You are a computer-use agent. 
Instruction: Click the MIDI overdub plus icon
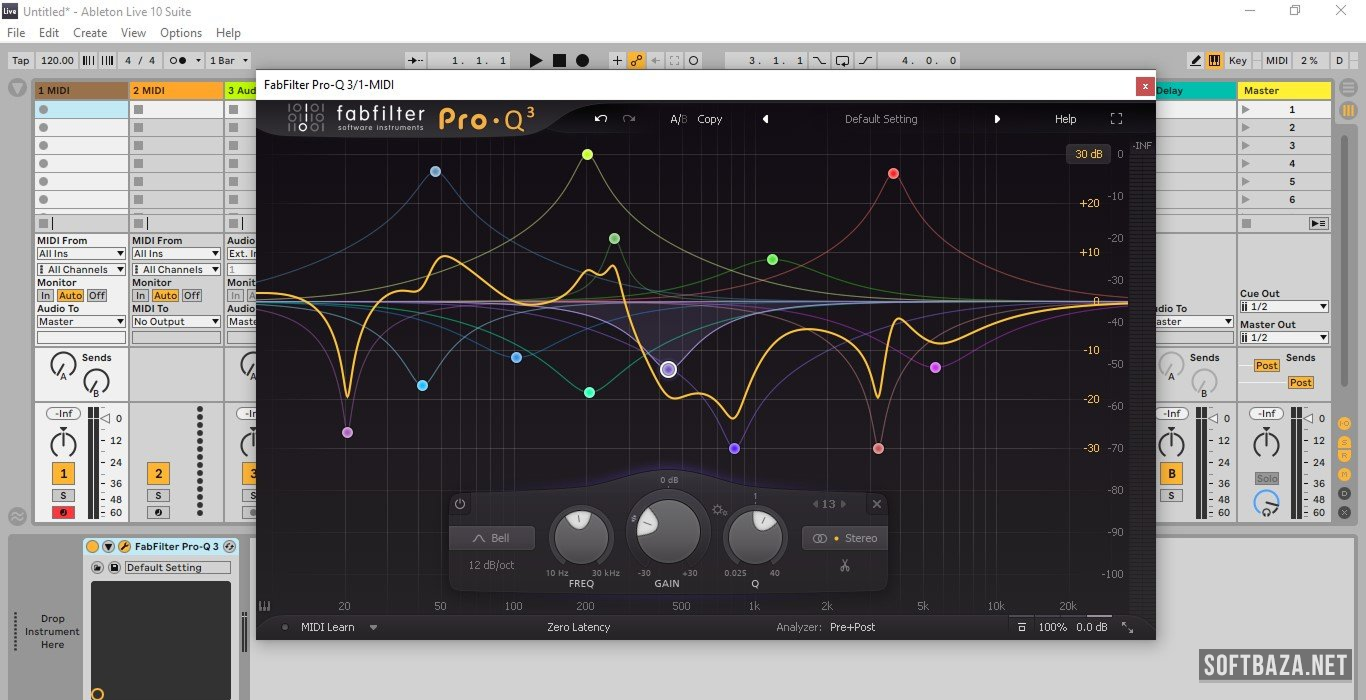coord(617,60)
